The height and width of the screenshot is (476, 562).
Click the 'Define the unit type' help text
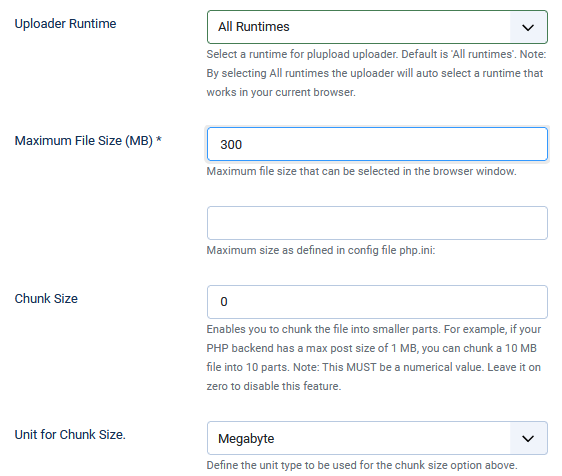[x=362, y=465]
